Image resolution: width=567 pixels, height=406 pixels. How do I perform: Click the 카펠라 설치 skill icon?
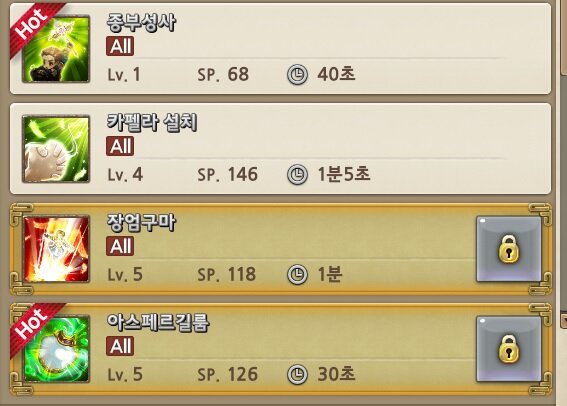tap(56, 149)
